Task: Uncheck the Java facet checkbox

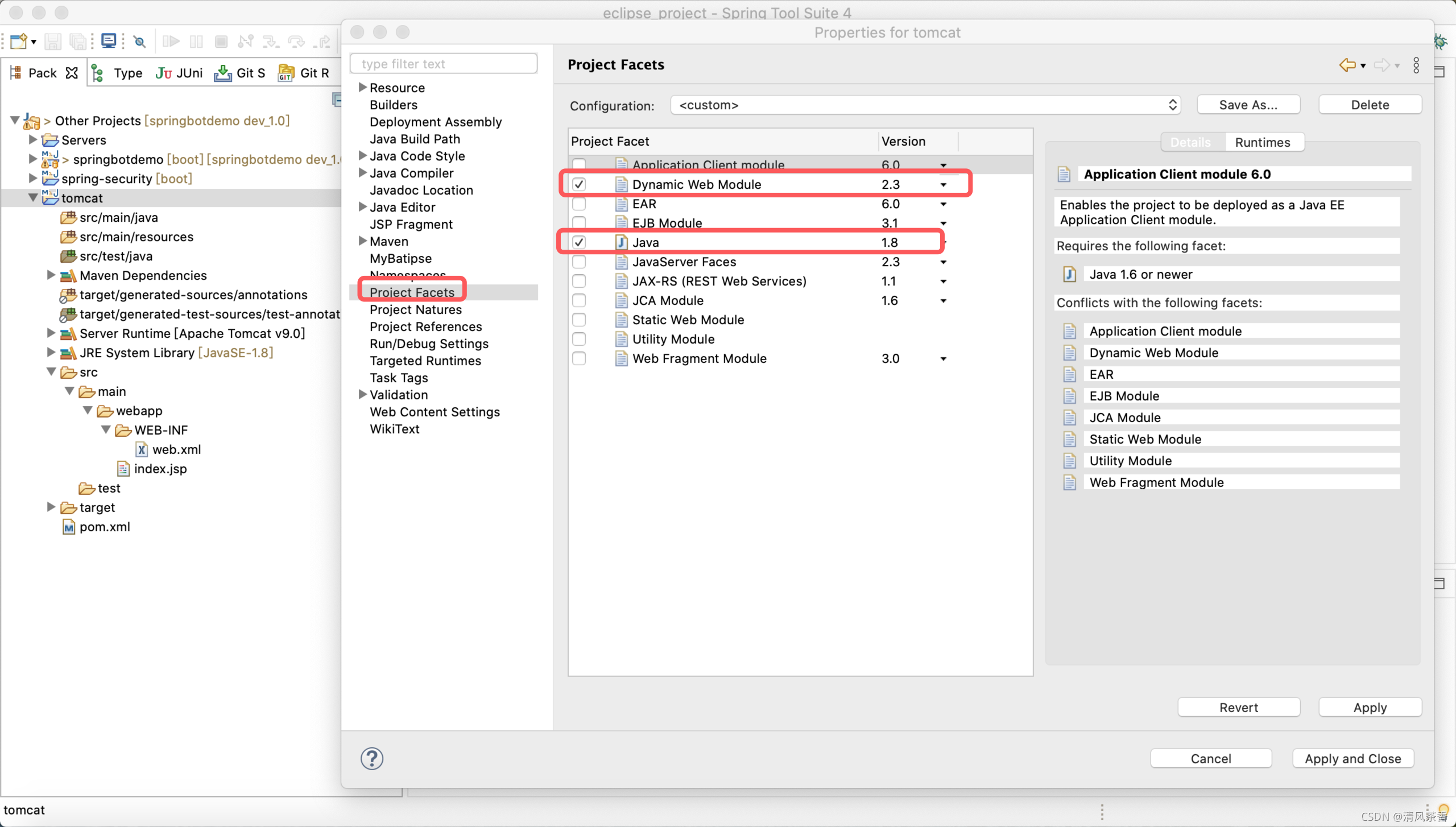Action: 579,242
